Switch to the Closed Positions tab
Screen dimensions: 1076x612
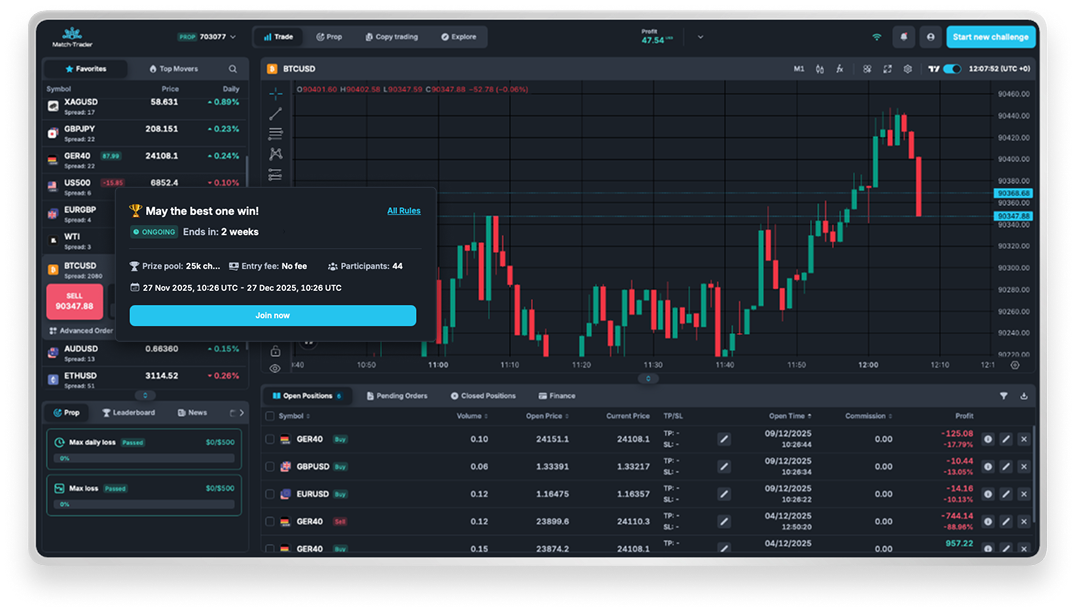point(483,396)
